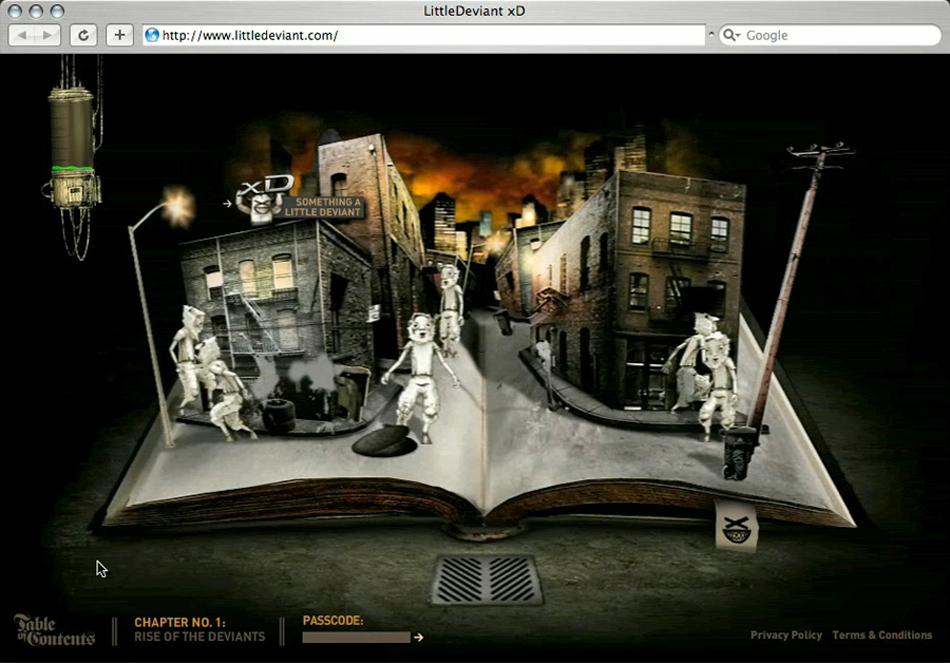The width and height of the screenshot is (950, 663).
Task: Open the Table of Contents
Action: coord(54,630)
